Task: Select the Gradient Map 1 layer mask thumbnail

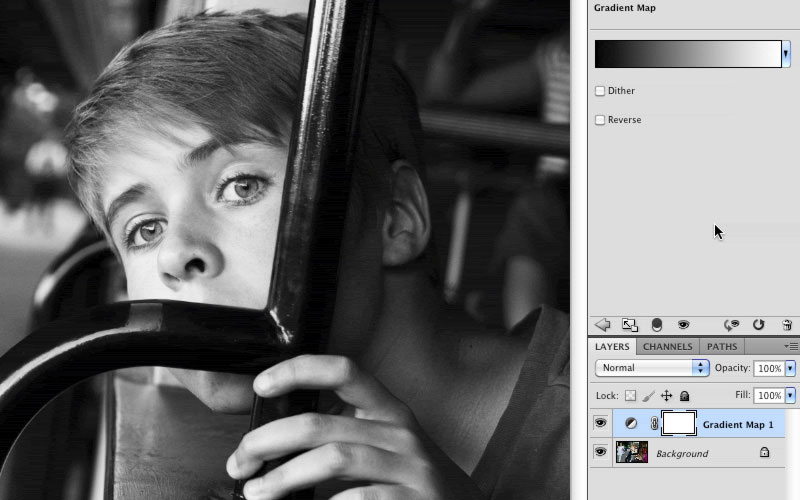Action: click(x=679, y=424)
